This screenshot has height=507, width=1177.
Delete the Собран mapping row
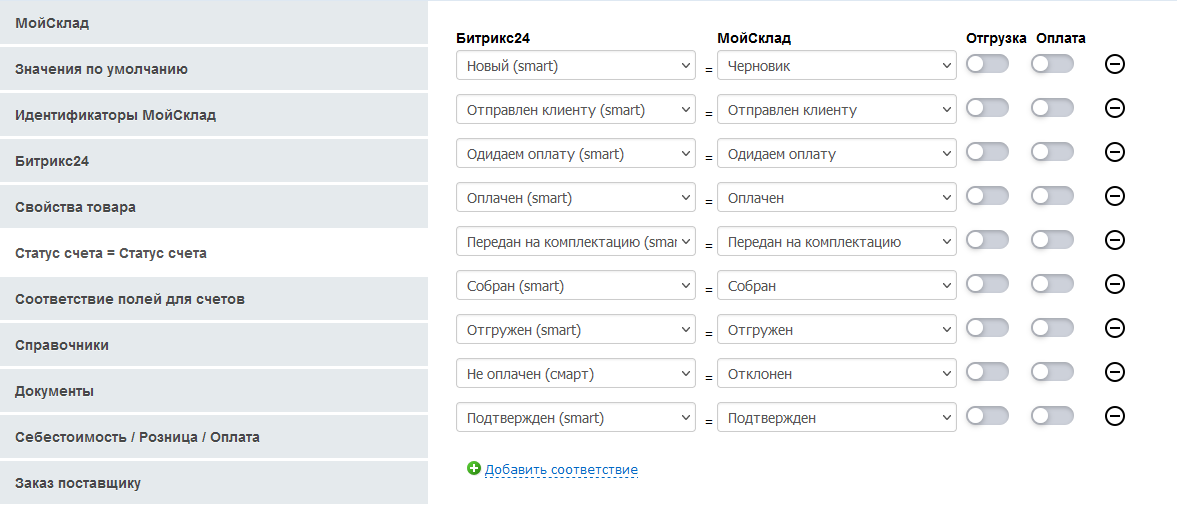point(1115,285)
